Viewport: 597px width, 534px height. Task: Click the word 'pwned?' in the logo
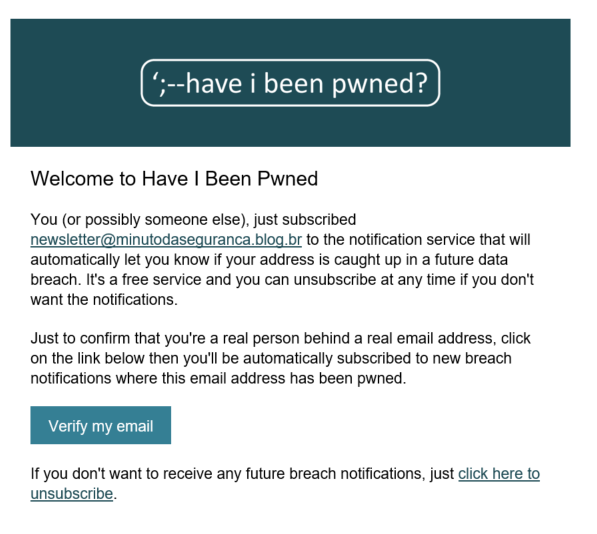[380, 84]
